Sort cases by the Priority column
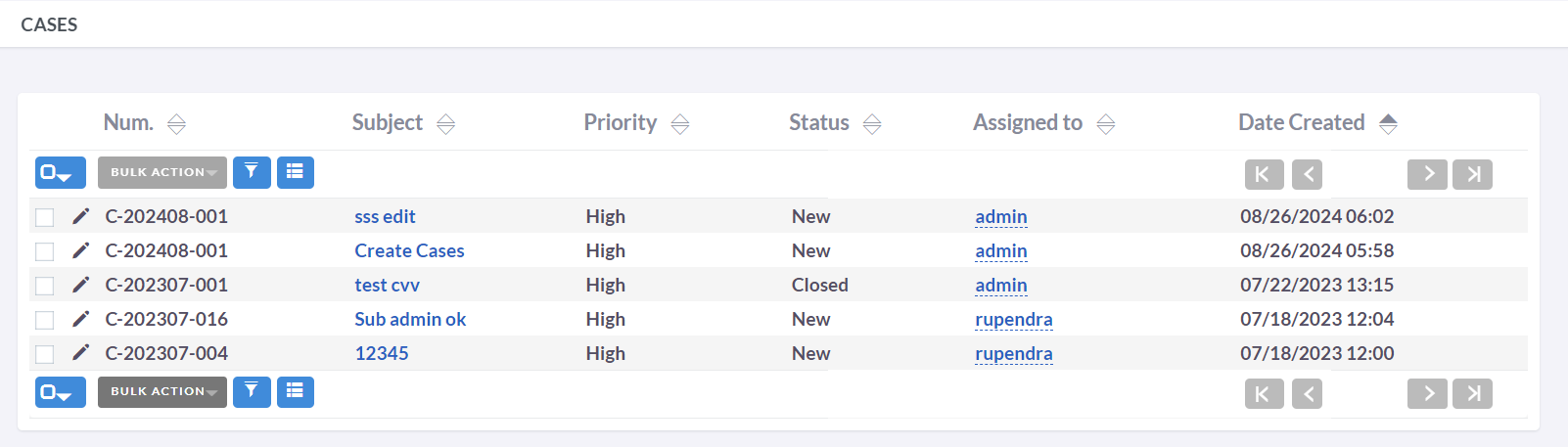Viewport: 1568px width, 447px height. pos(679,123)
